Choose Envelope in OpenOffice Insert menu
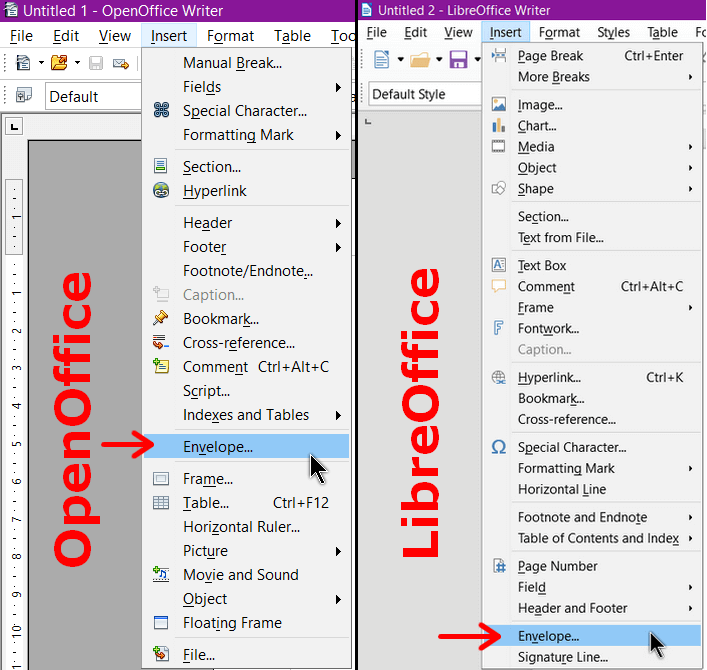The image size is (707, 670). coord(246,446)
